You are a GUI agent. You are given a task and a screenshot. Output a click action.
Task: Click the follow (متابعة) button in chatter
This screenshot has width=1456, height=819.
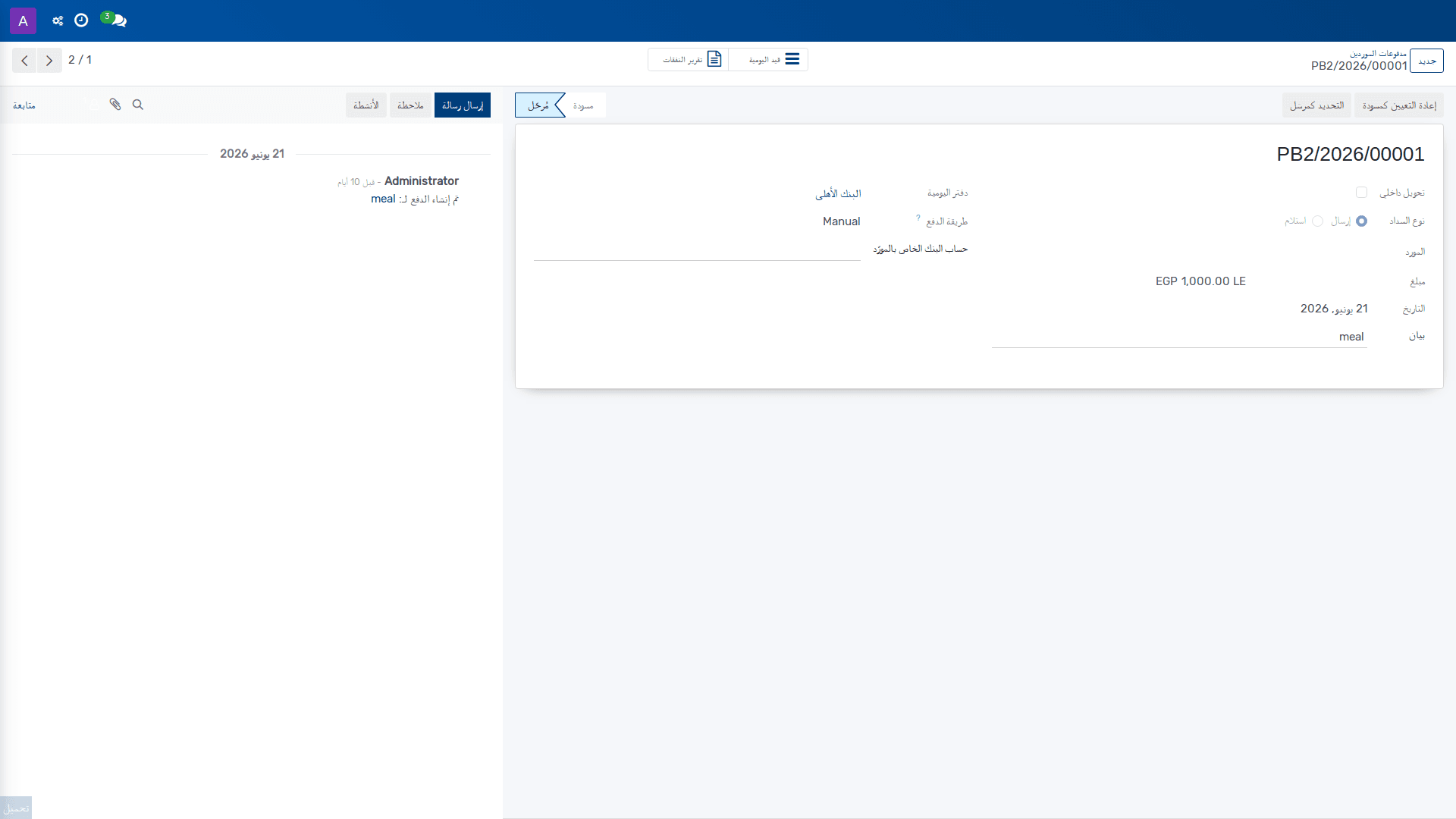pos(24,105)
